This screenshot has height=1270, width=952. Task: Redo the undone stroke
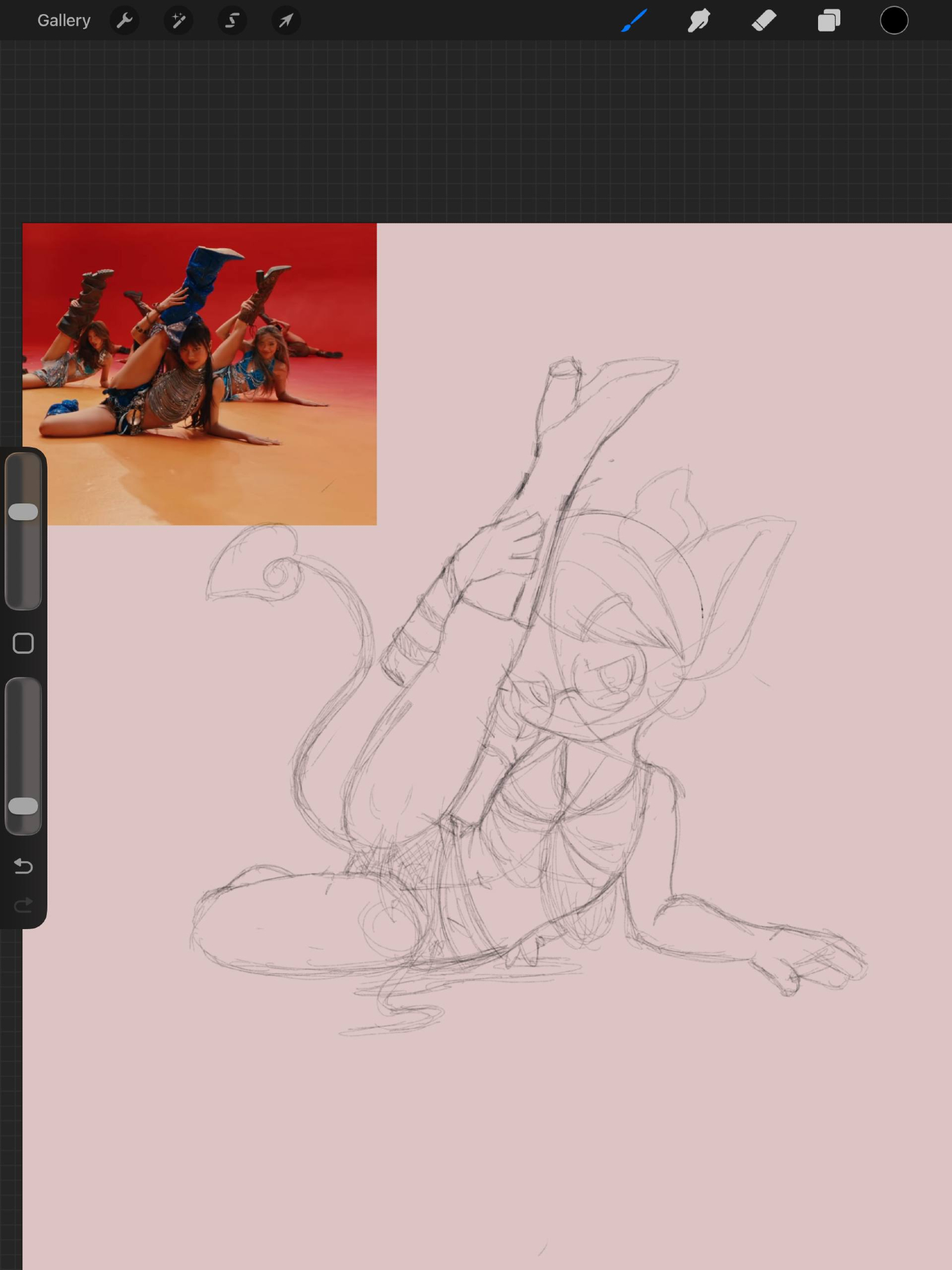(23, 905)
